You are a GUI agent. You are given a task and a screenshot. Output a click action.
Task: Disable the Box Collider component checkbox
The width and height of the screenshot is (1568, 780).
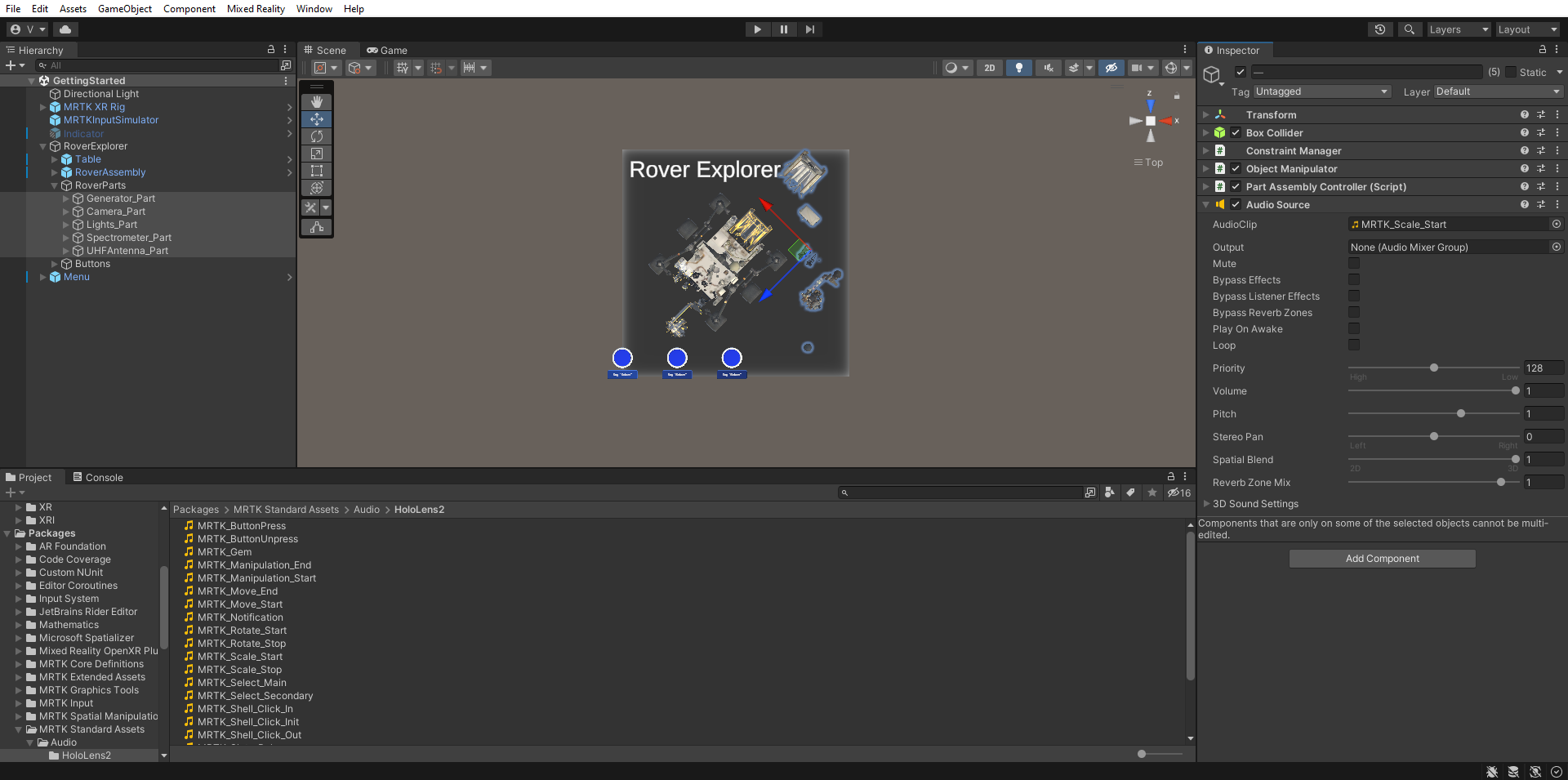point(1236,133)
